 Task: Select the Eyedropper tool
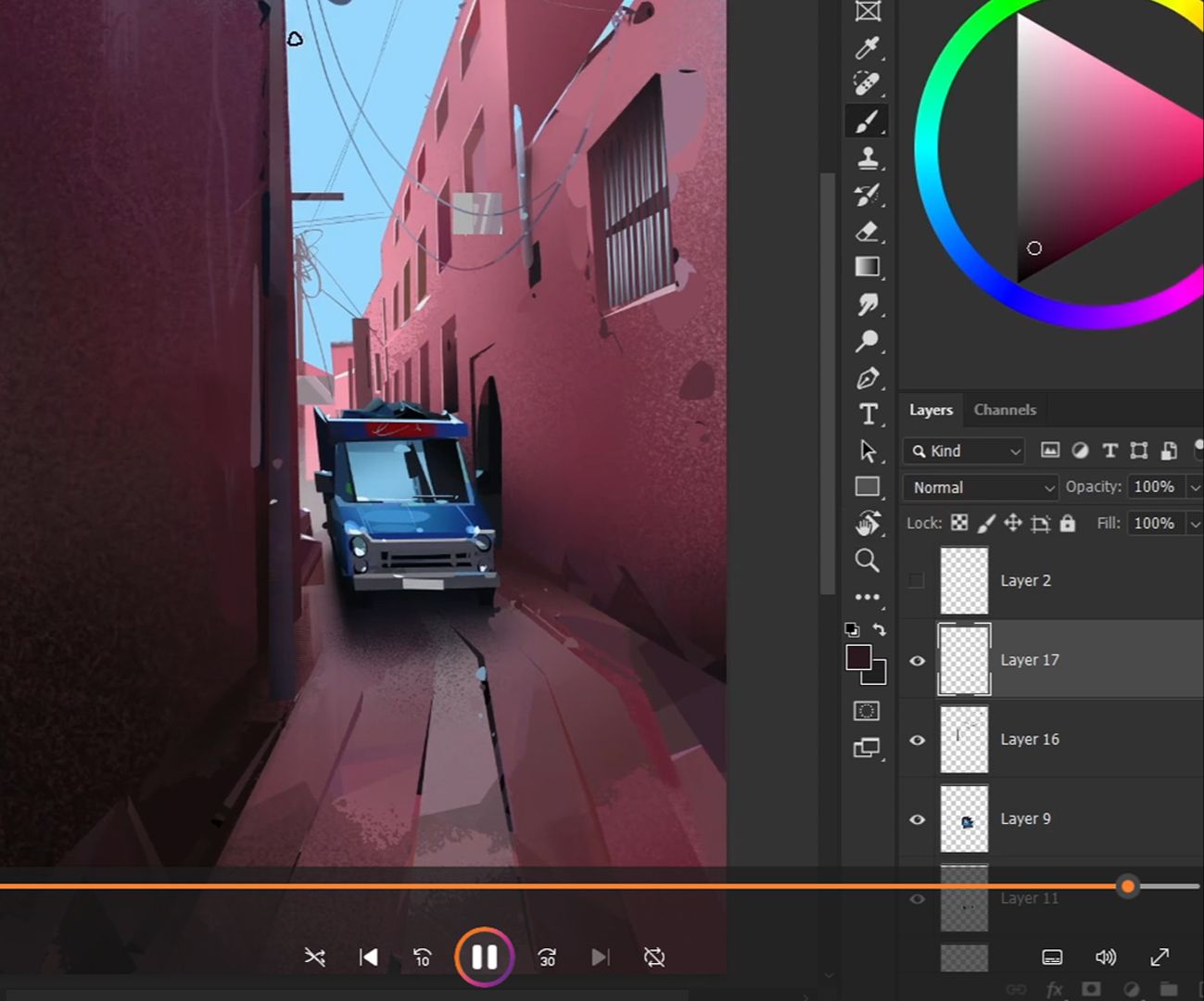(x=868, y=47)
